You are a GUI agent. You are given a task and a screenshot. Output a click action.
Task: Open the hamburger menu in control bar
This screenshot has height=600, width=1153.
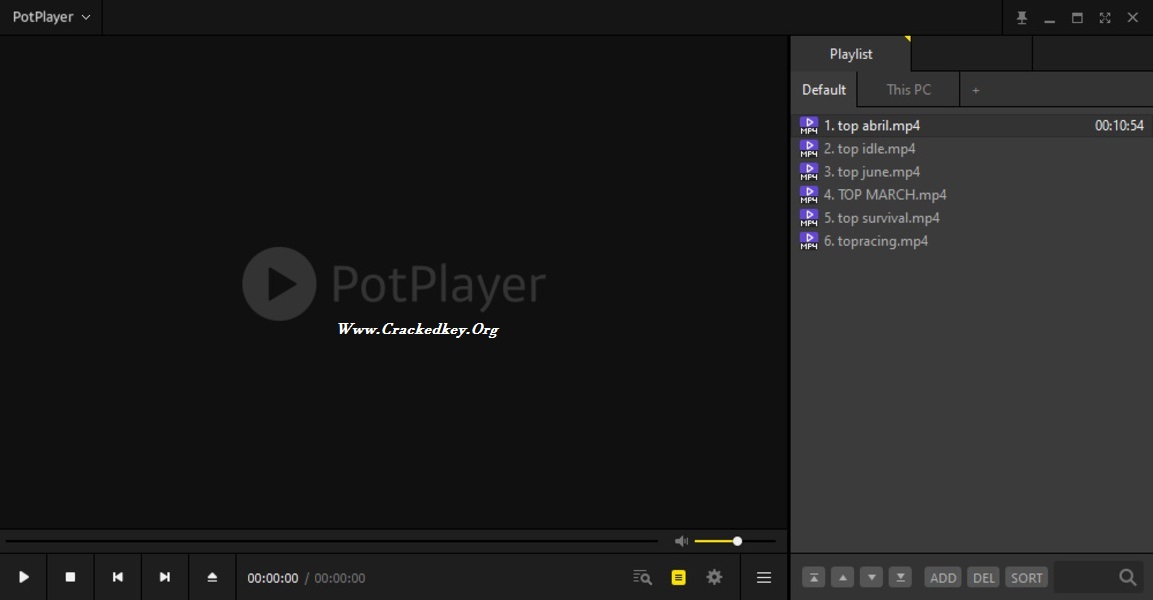pyautogui.click(x=764, y=578)
